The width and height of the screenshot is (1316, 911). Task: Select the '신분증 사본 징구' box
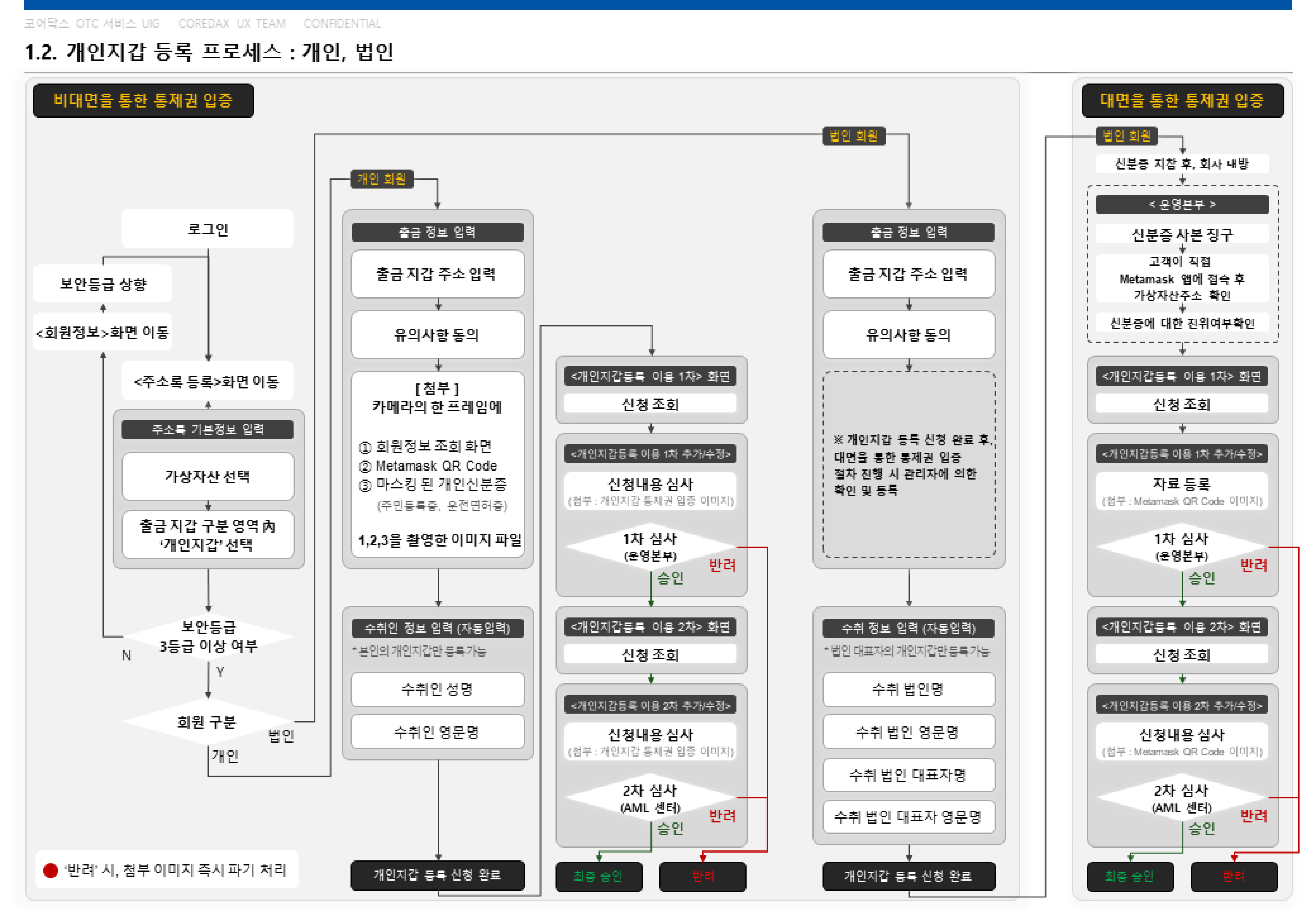1182,235
